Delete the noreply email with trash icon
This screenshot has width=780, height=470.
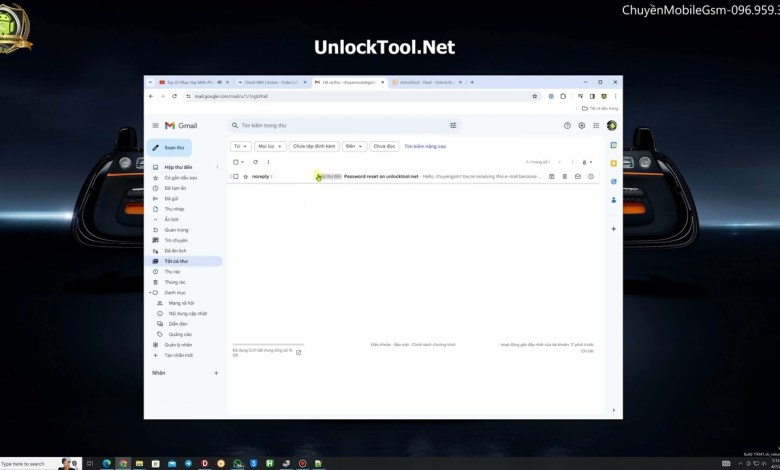point(564,176)
